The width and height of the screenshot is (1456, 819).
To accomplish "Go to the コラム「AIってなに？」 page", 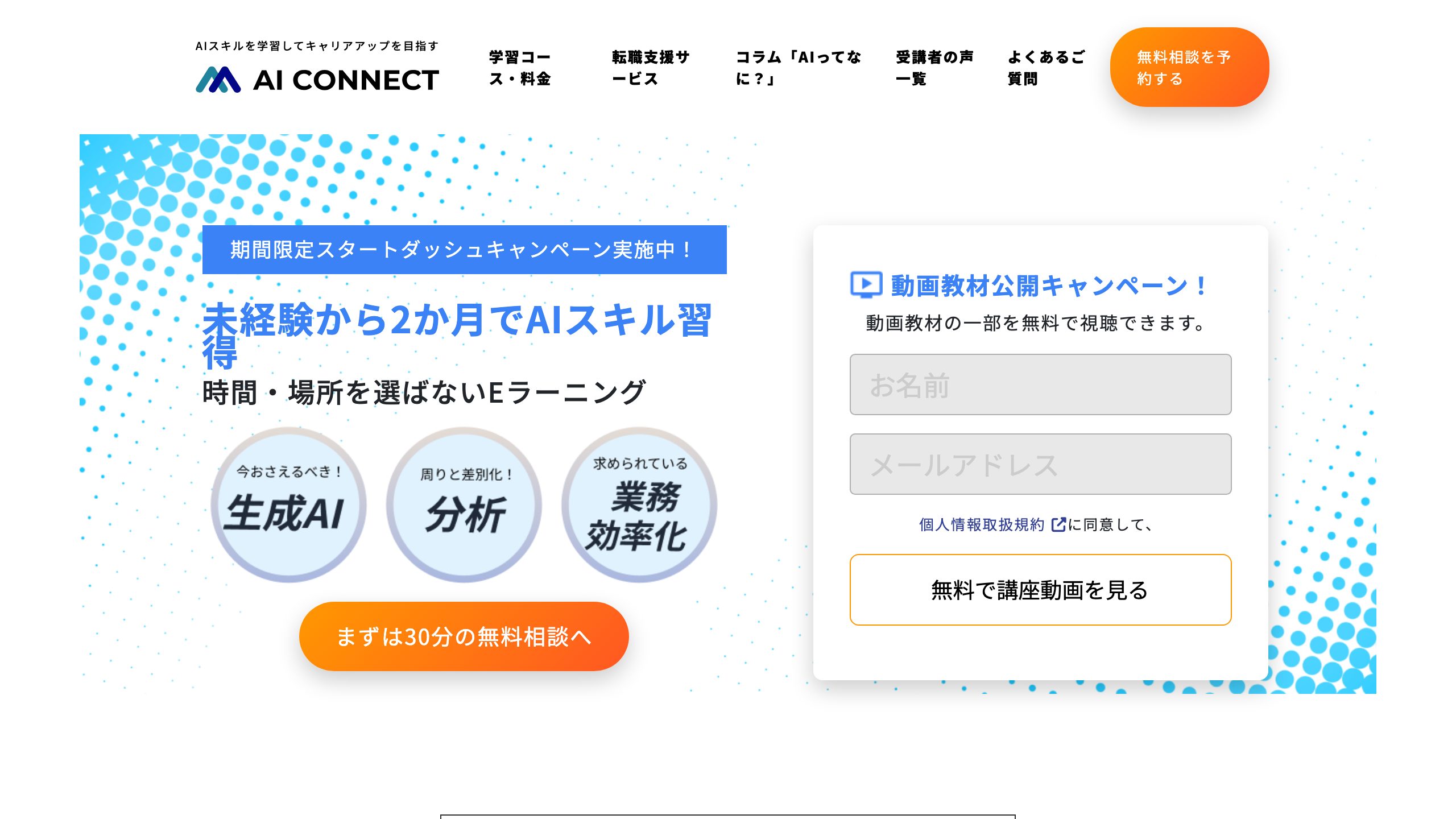I will tap(799, 68).
